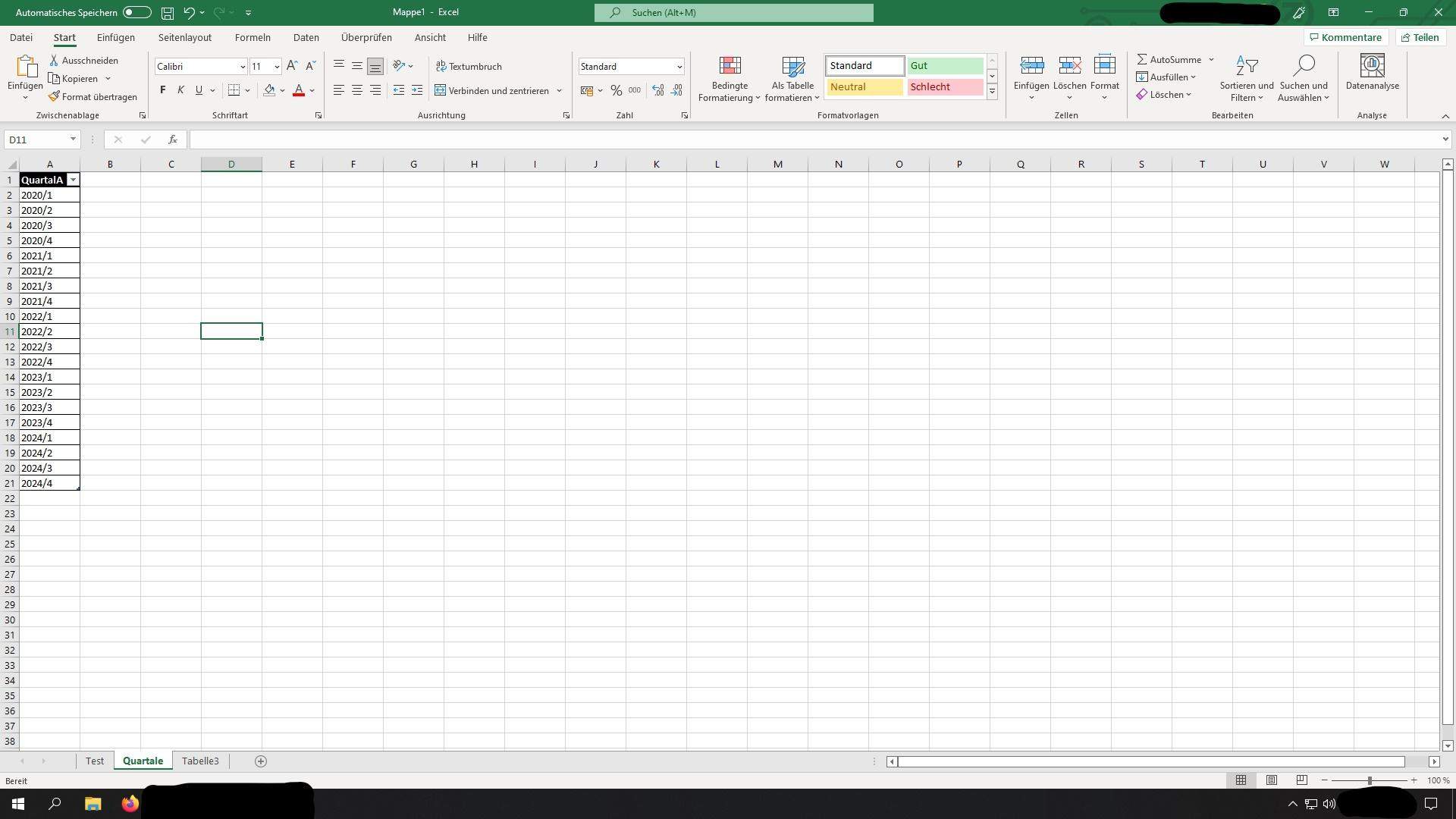Viewport: 1456px width, 819px height.
Task: Click the borders icon
Action: (234, 90)
